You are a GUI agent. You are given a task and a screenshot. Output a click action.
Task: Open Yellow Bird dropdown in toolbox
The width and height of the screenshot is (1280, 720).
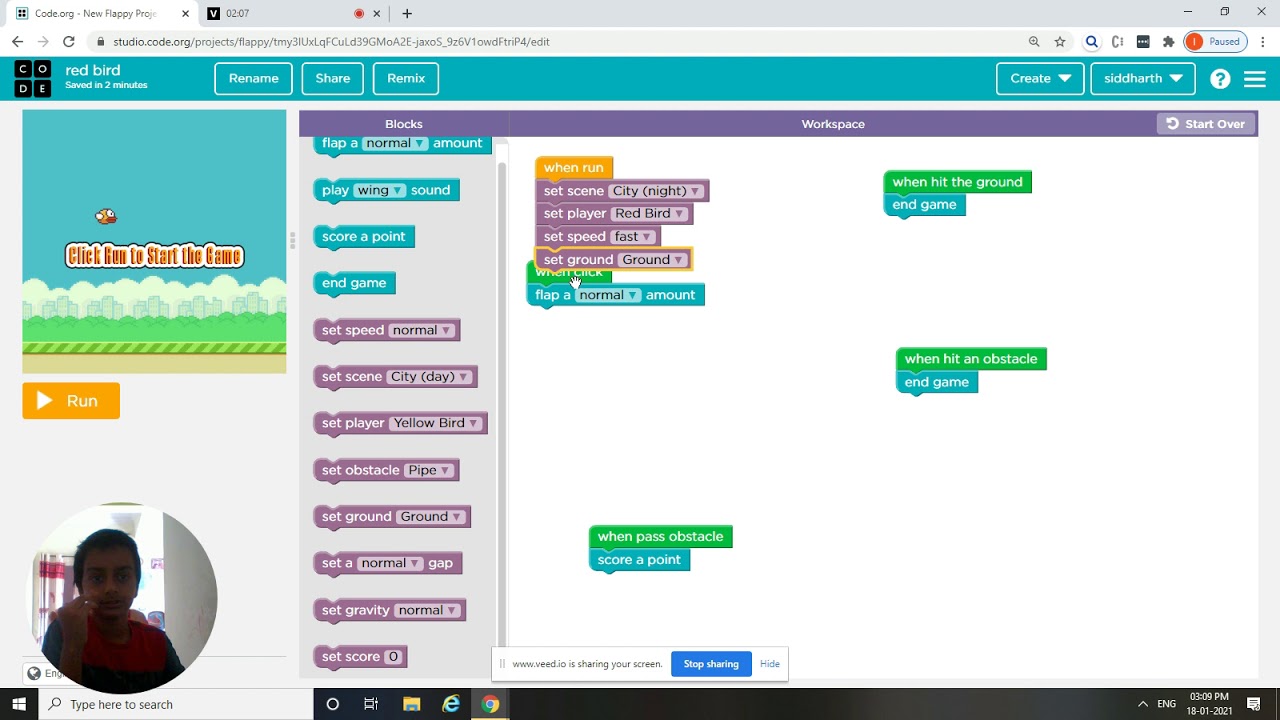pos(436,423)
